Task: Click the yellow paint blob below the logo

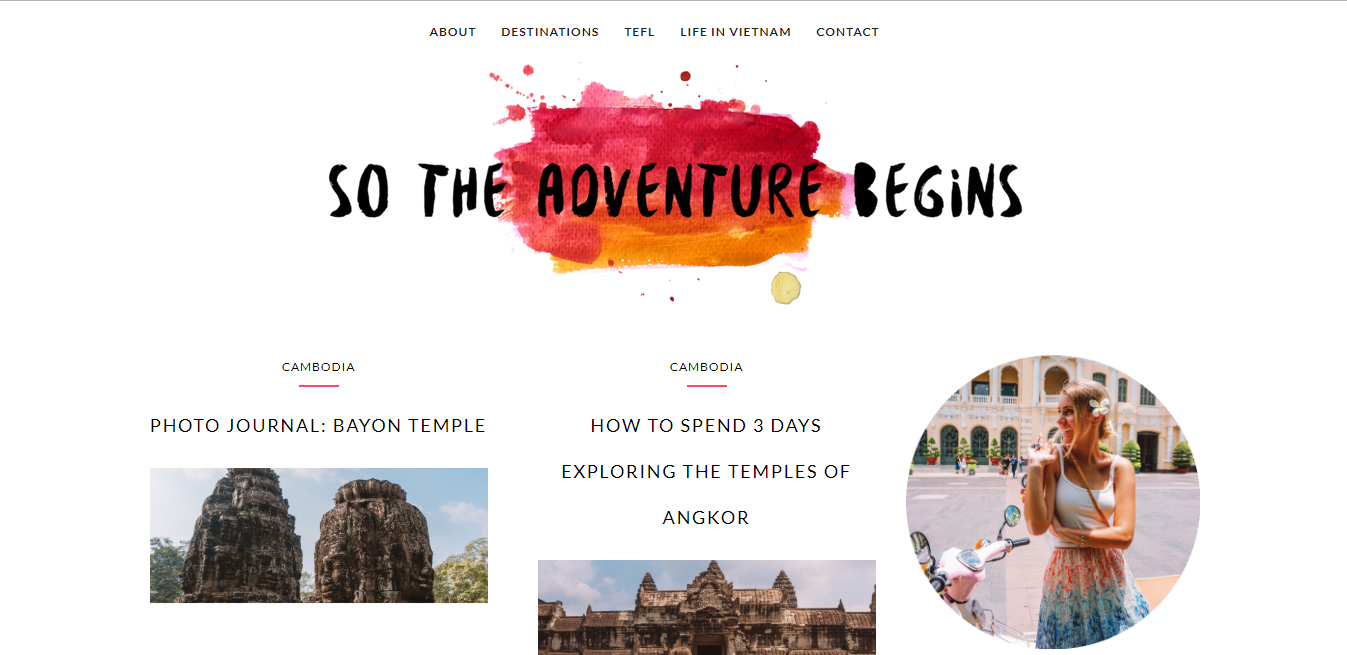Action: (x=786, y=288)
